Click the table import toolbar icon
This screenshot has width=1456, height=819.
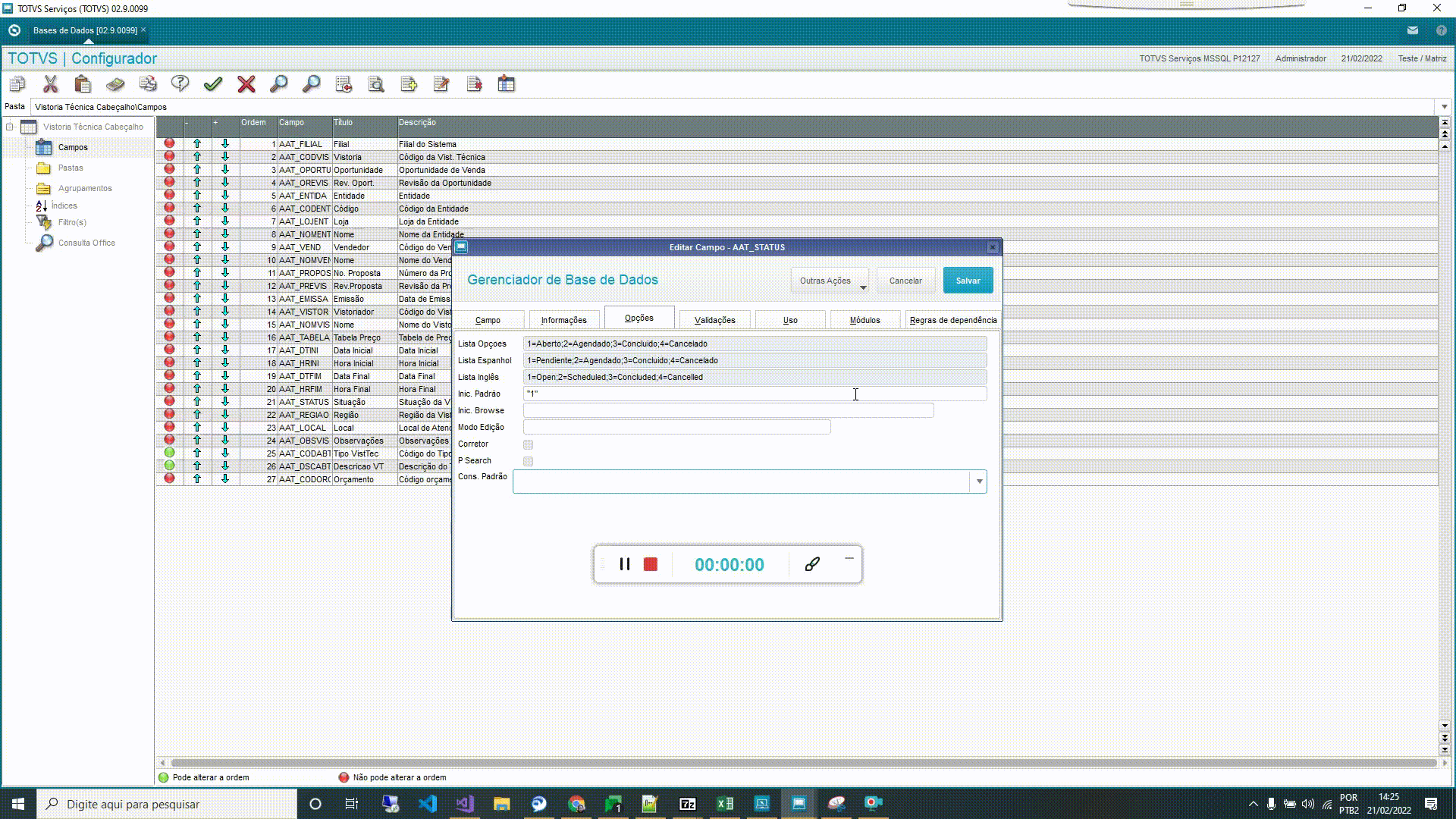[x=507, y=83]
